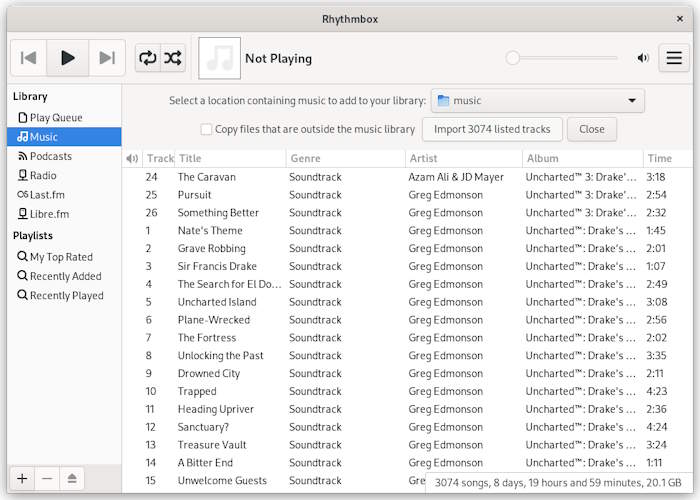The image size is (700, 500).
Task: Click the eject device button
Action: coord(72,479)
